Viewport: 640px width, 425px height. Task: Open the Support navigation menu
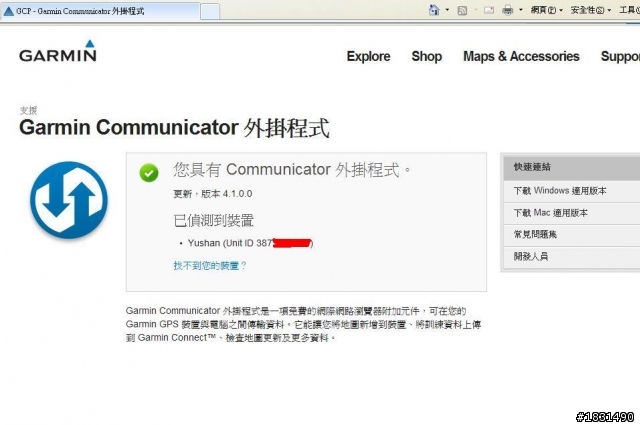620,56
